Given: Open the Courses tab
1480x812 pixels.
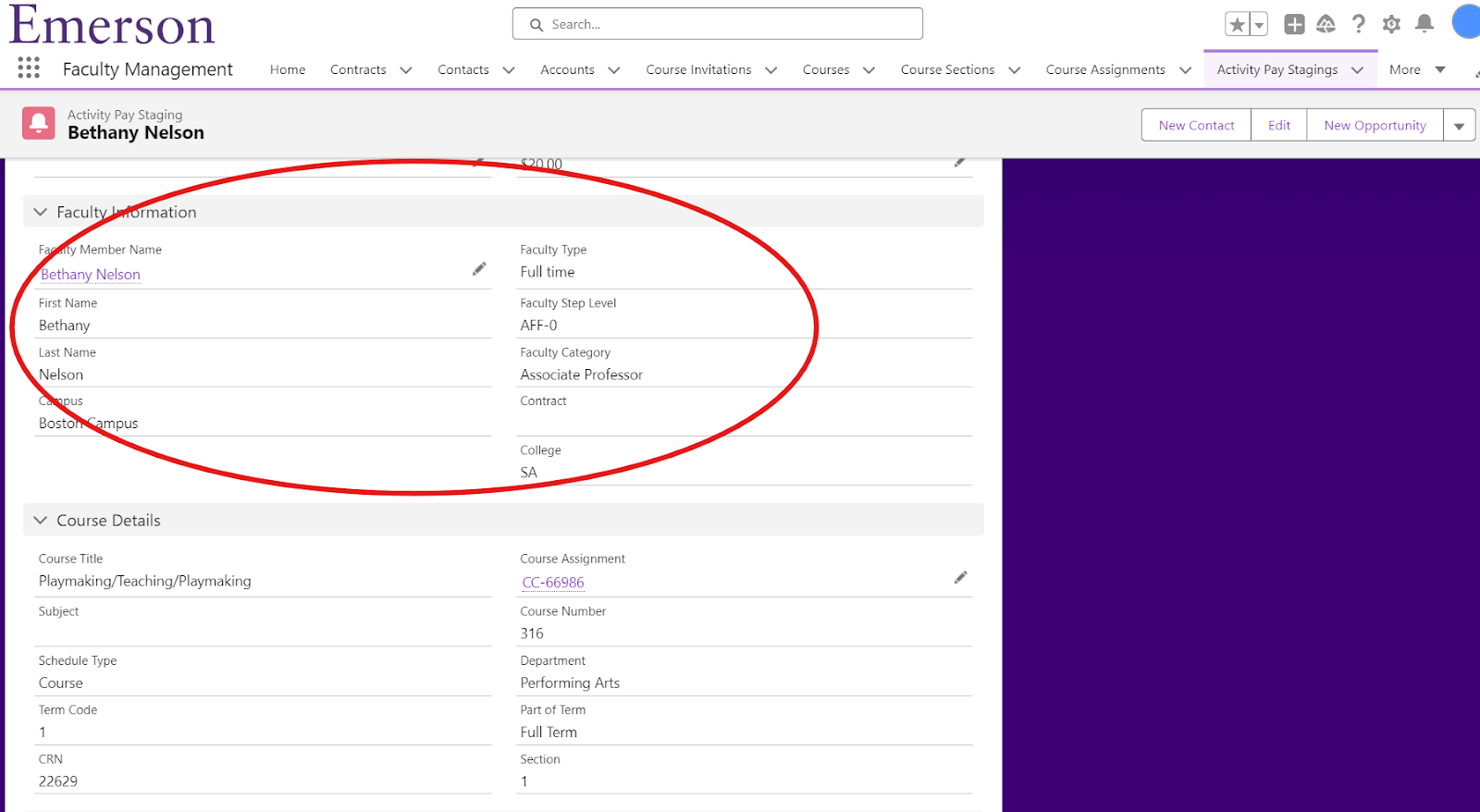Looking at the screenshot, I should (x=826, y=69).
